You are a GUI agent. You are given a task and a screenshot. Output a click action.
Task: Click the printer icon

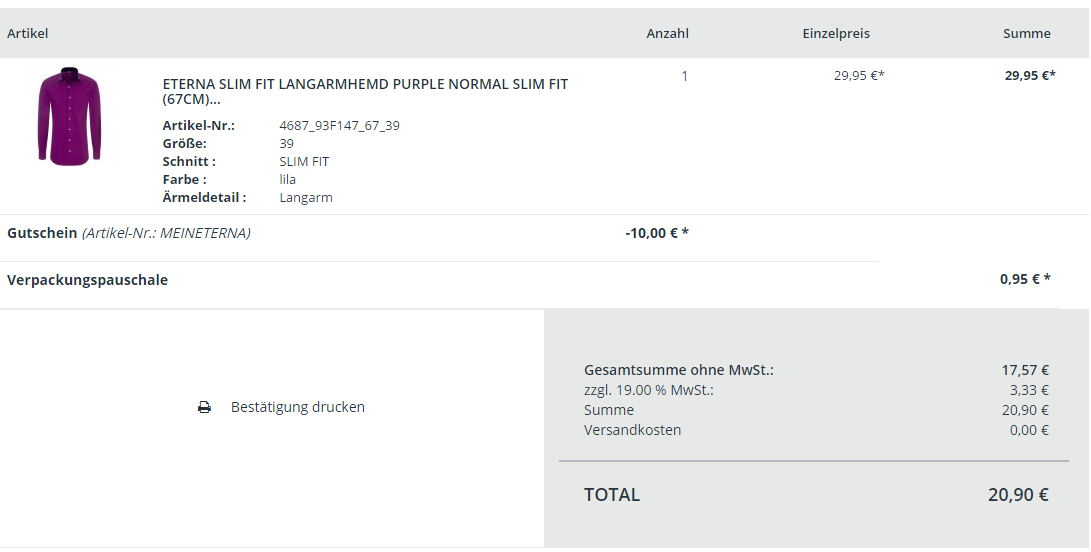pos(204,408)
